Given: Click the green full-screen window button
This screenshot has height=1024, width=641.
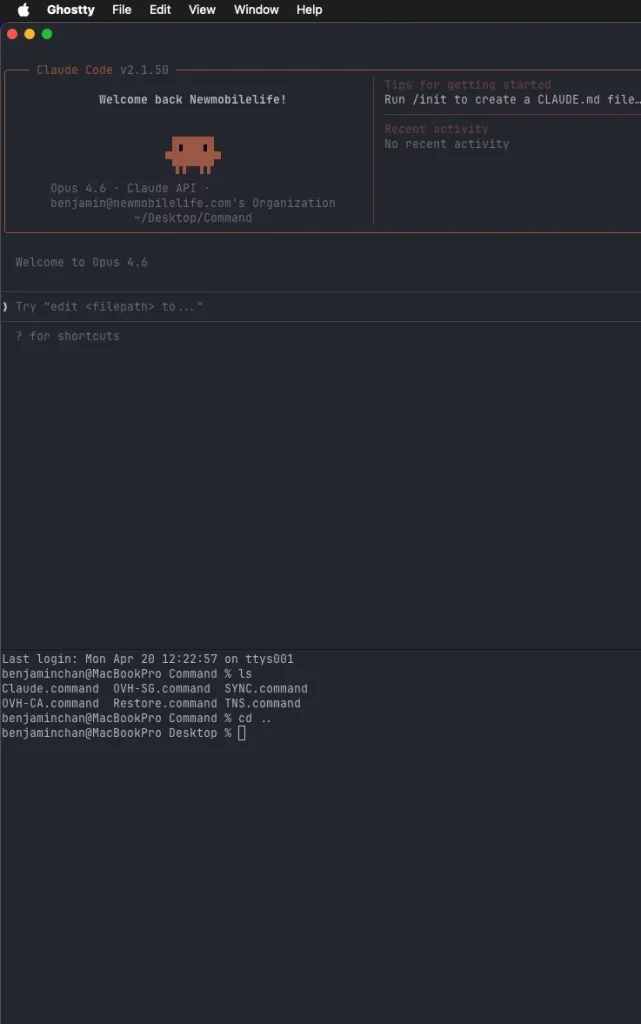Looking at the screenshot, I should pyautogui.click(x=46, y=34).
